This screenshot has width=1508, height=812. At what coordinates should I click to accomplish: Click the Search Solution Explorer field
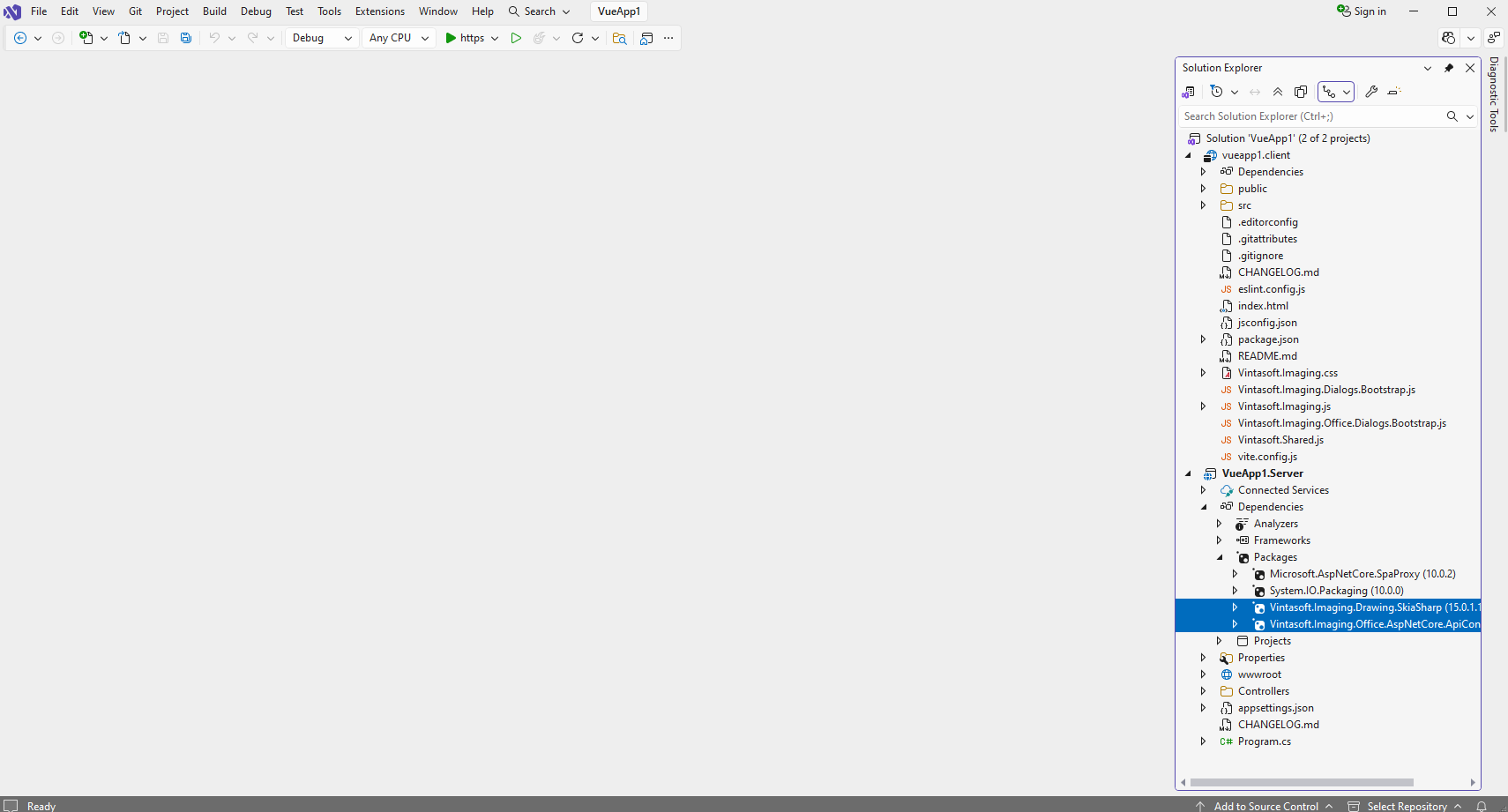tap(1310, 116)
